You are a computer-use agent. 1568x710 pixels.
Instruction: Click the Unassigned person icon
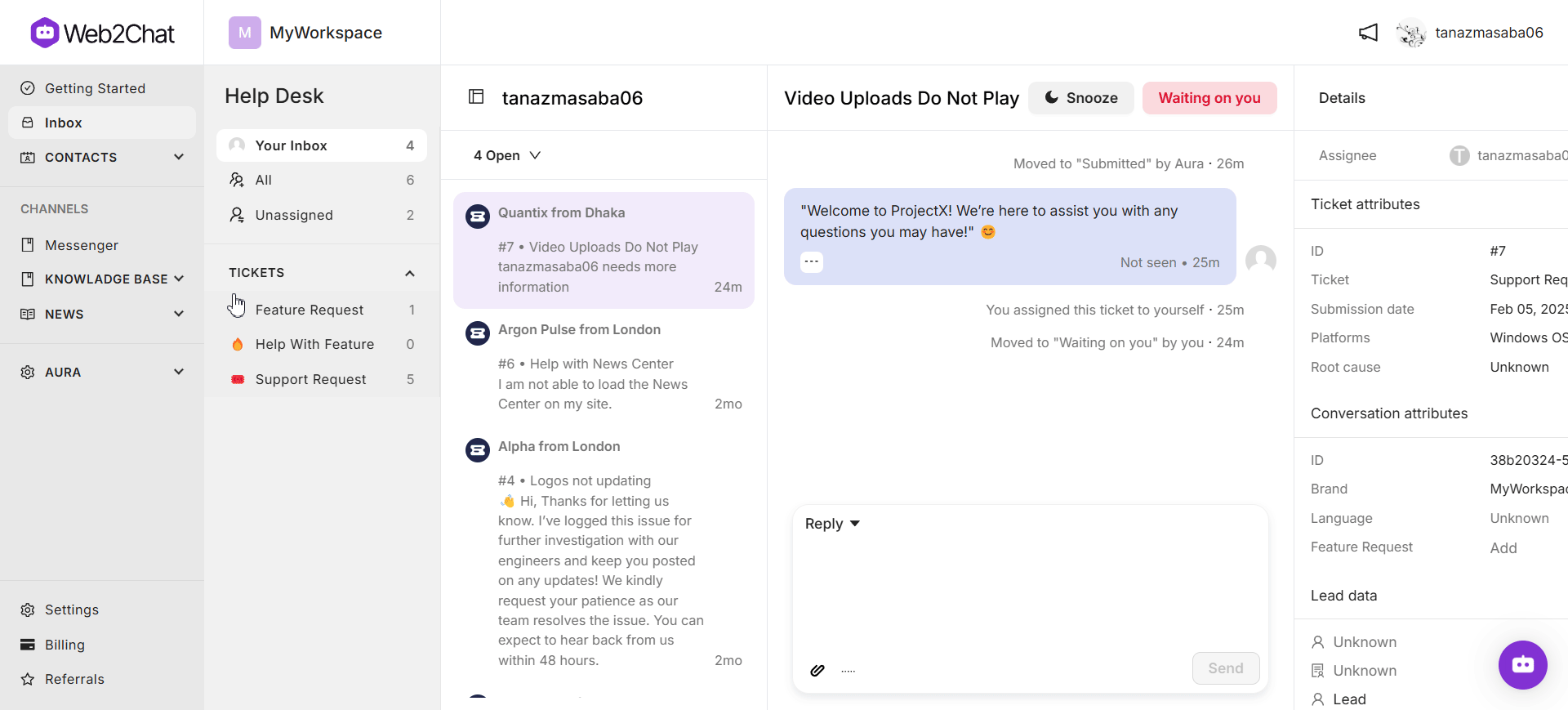pyautogui.click(x=237, y=215)
